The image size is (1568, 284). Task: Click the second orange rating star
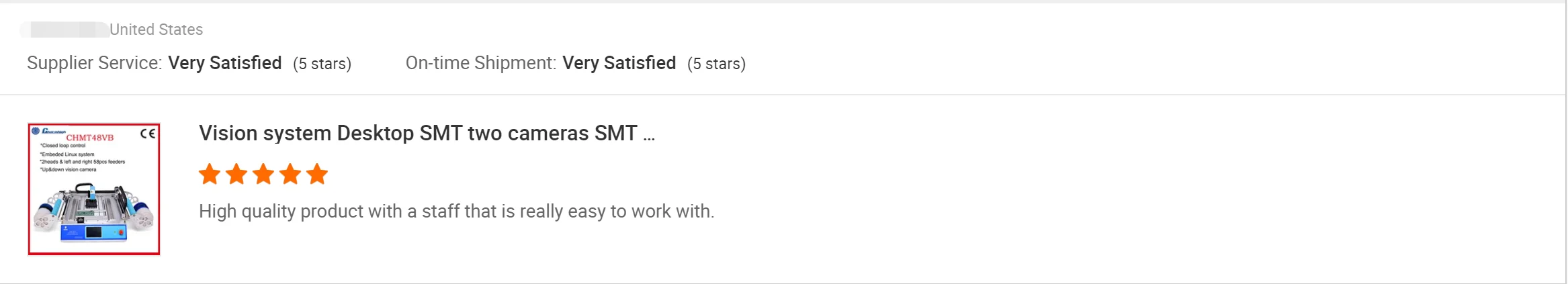click(236, 175)
